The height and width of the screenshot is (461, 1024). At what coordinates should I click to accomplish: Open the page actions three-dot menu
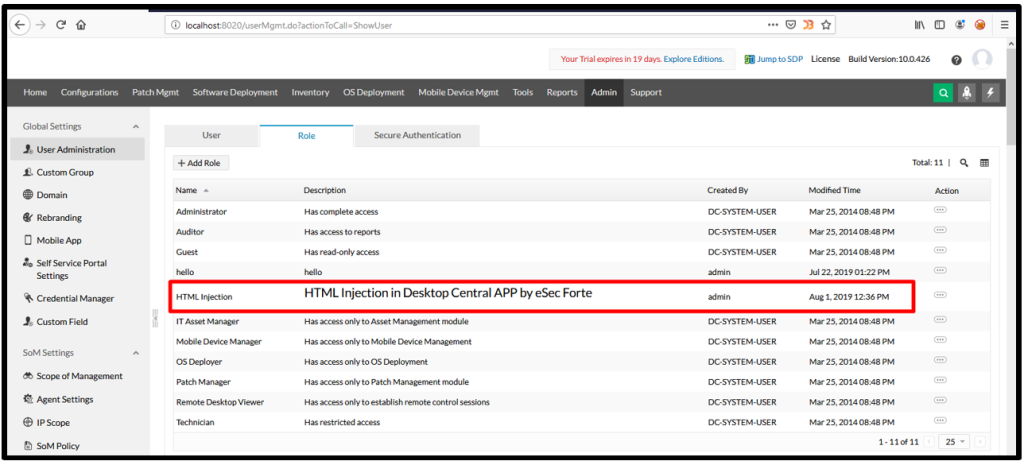(x=773, y=25)
